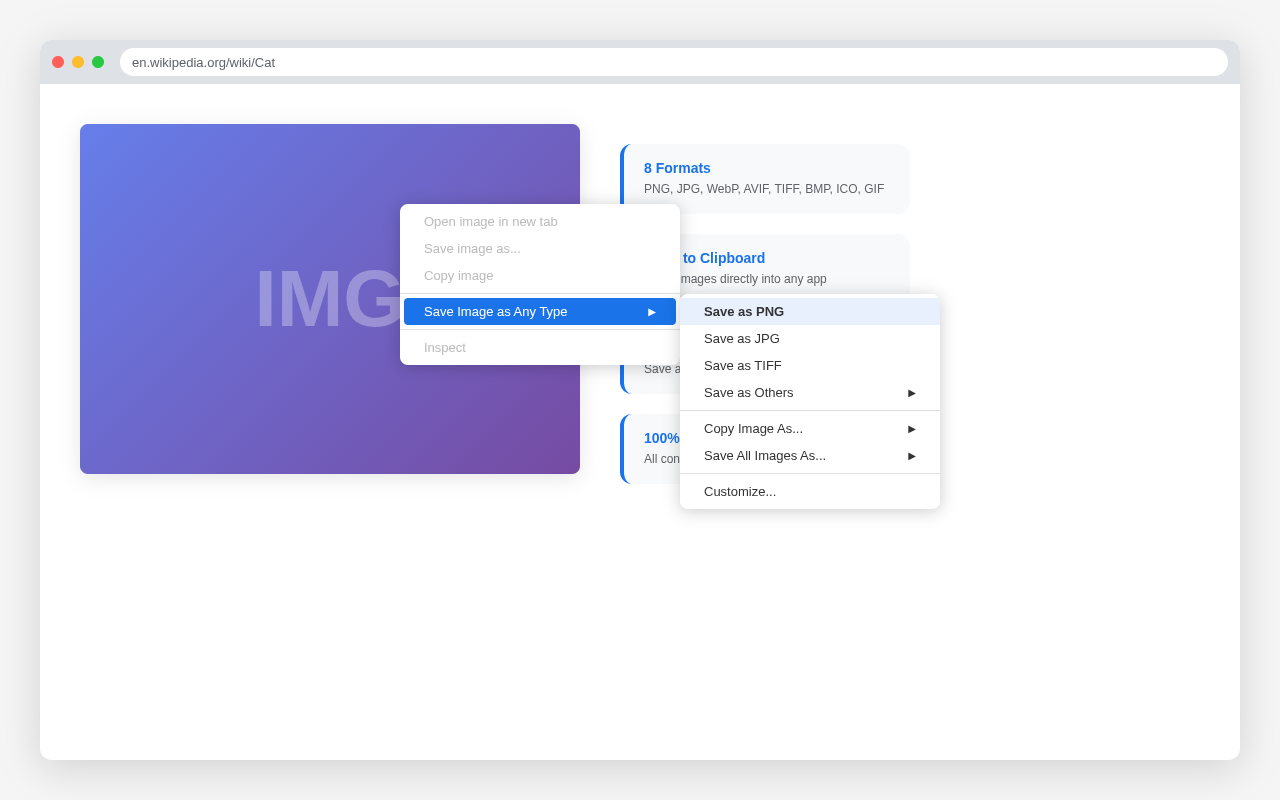Click the to Clipboard card heading
The width and height of the screenshot is (1280, 800).
pos(724,258)
